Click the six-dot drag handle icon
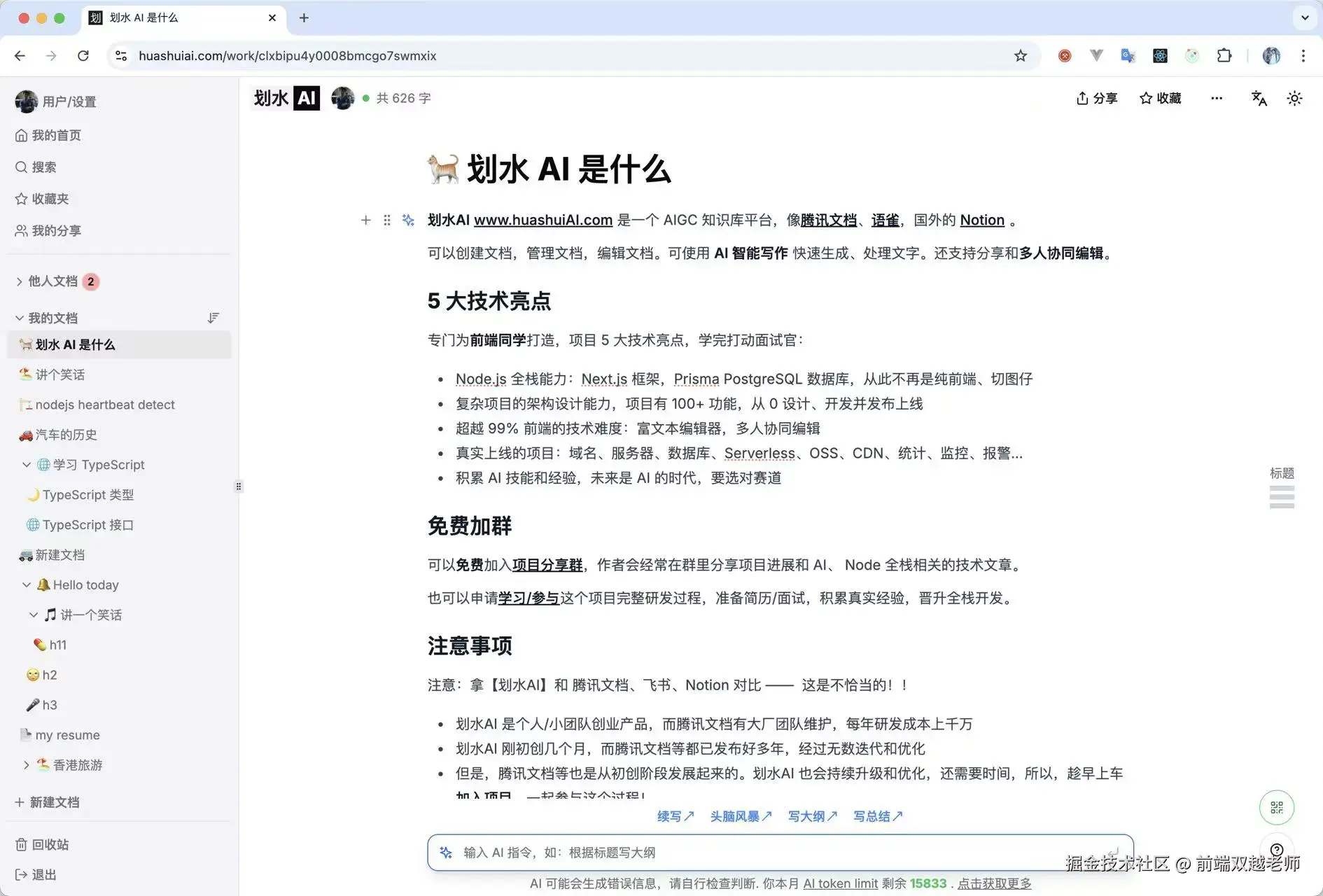 tap(387, 220)
